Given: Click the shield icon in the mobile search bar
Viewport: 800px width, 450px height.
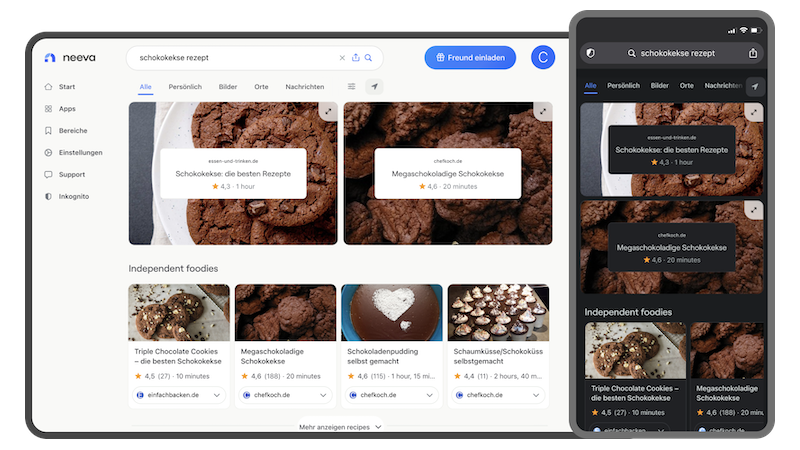Looking at the screenshot, I should (591, 53).
